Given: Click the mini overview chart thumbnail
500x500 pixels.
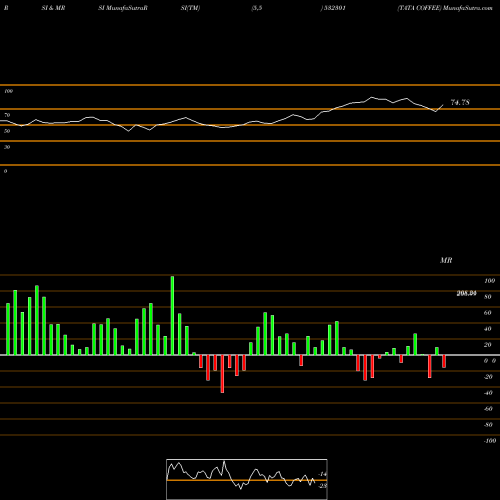Looking at the screenshot, I should [247, 479].
